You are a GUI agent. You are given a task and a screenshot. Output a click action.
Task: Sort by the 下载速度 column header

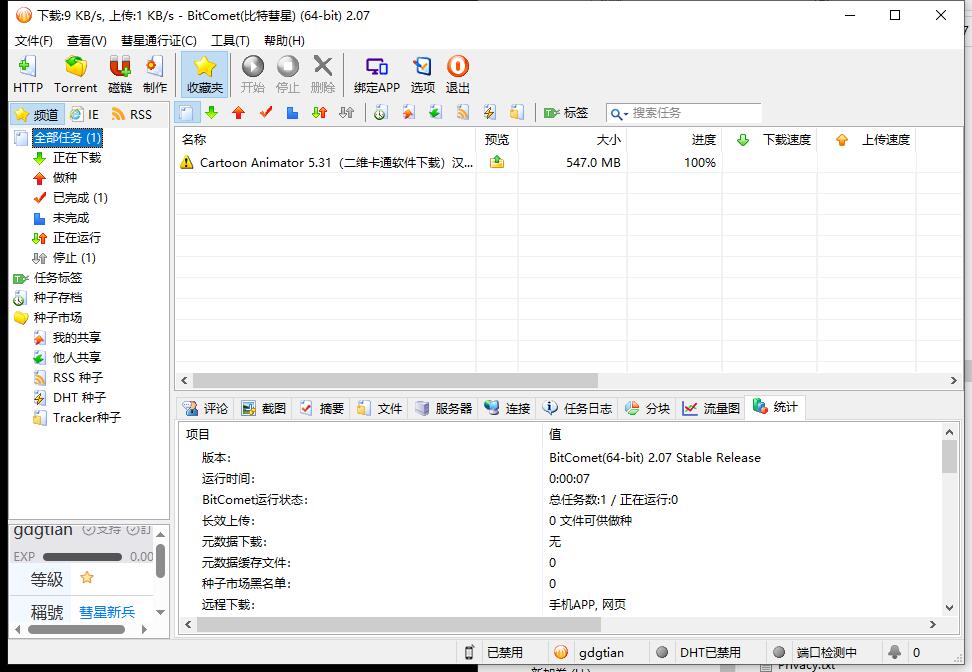coord(769,139)
